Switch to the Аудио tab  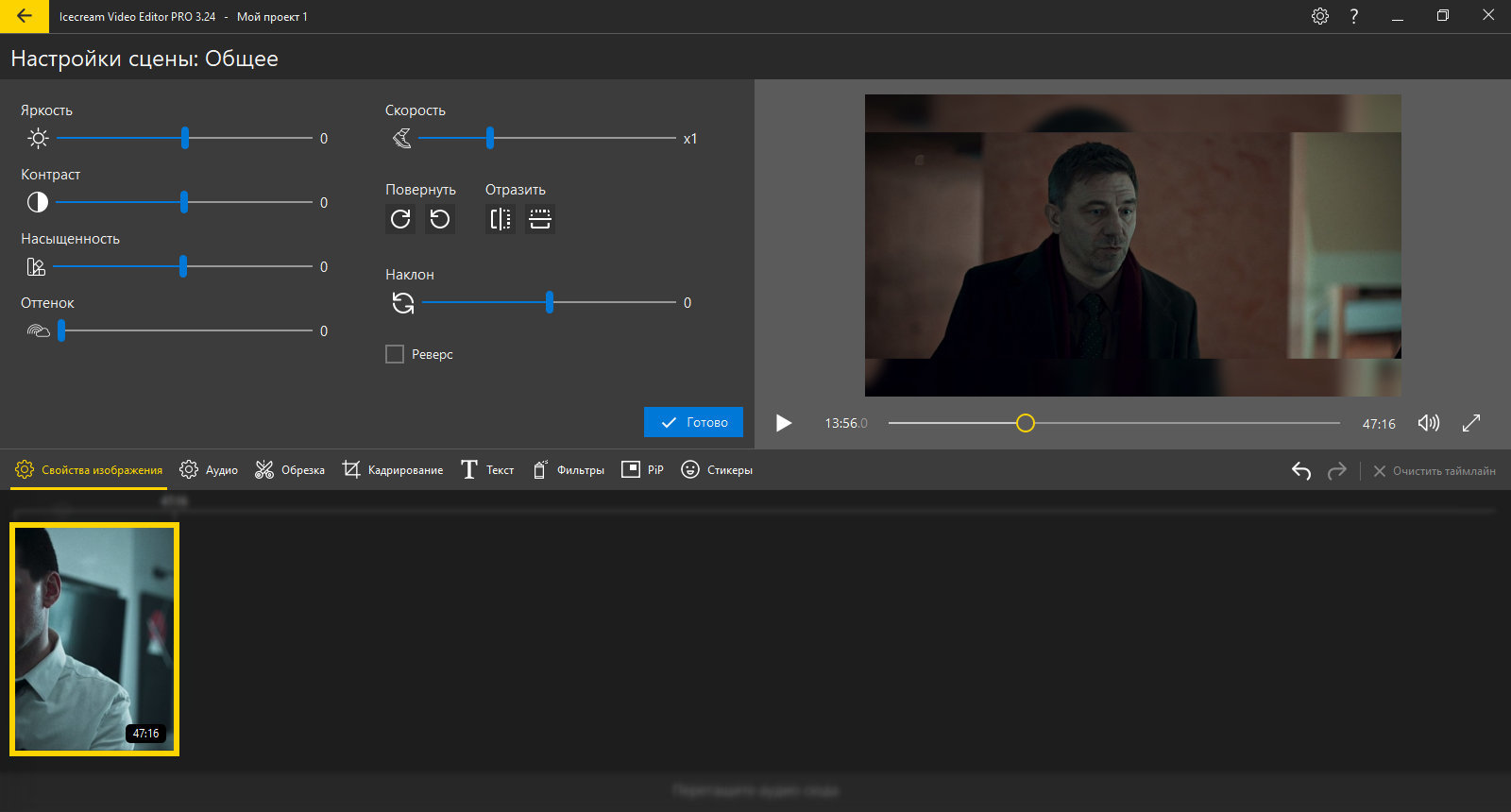coord(209,469)
